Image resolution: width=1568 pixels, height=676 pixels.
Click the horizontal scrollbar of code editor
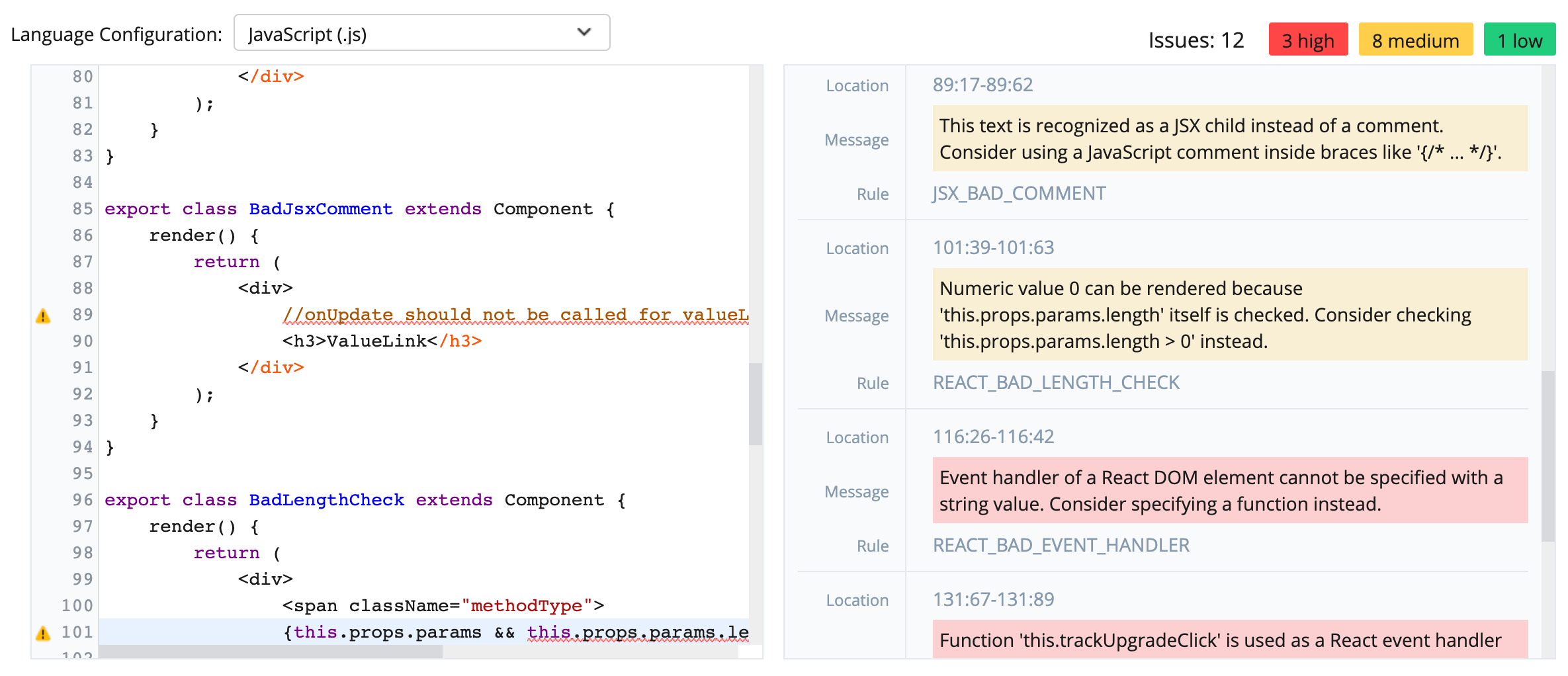270,652
